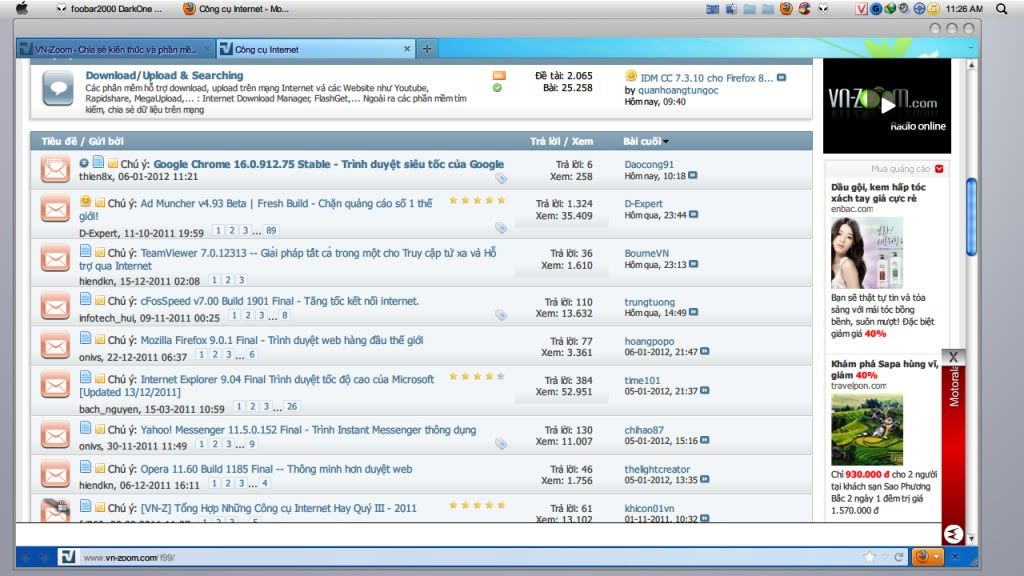
Task: Close the Motorola side banner ad
Action: (953, 357)
